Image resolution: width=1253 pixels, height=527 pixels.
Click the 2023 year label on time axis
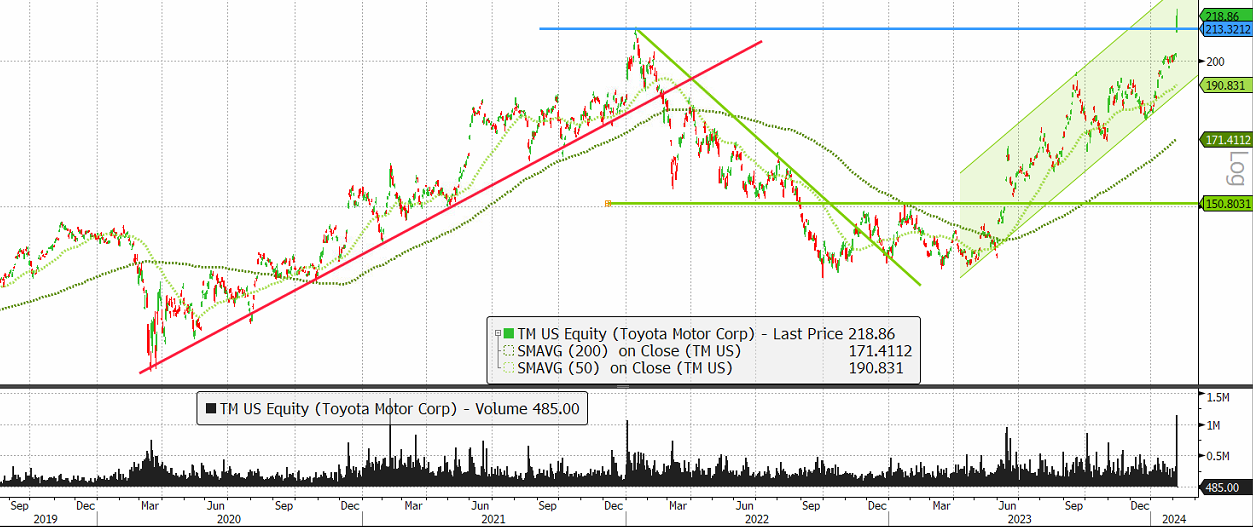pos(1020,519)
